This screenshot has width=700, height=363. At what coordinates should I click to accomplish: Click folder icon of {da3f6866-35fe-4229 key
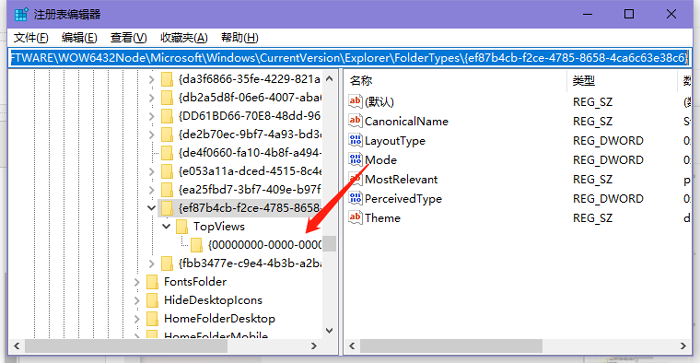point(167,79)
